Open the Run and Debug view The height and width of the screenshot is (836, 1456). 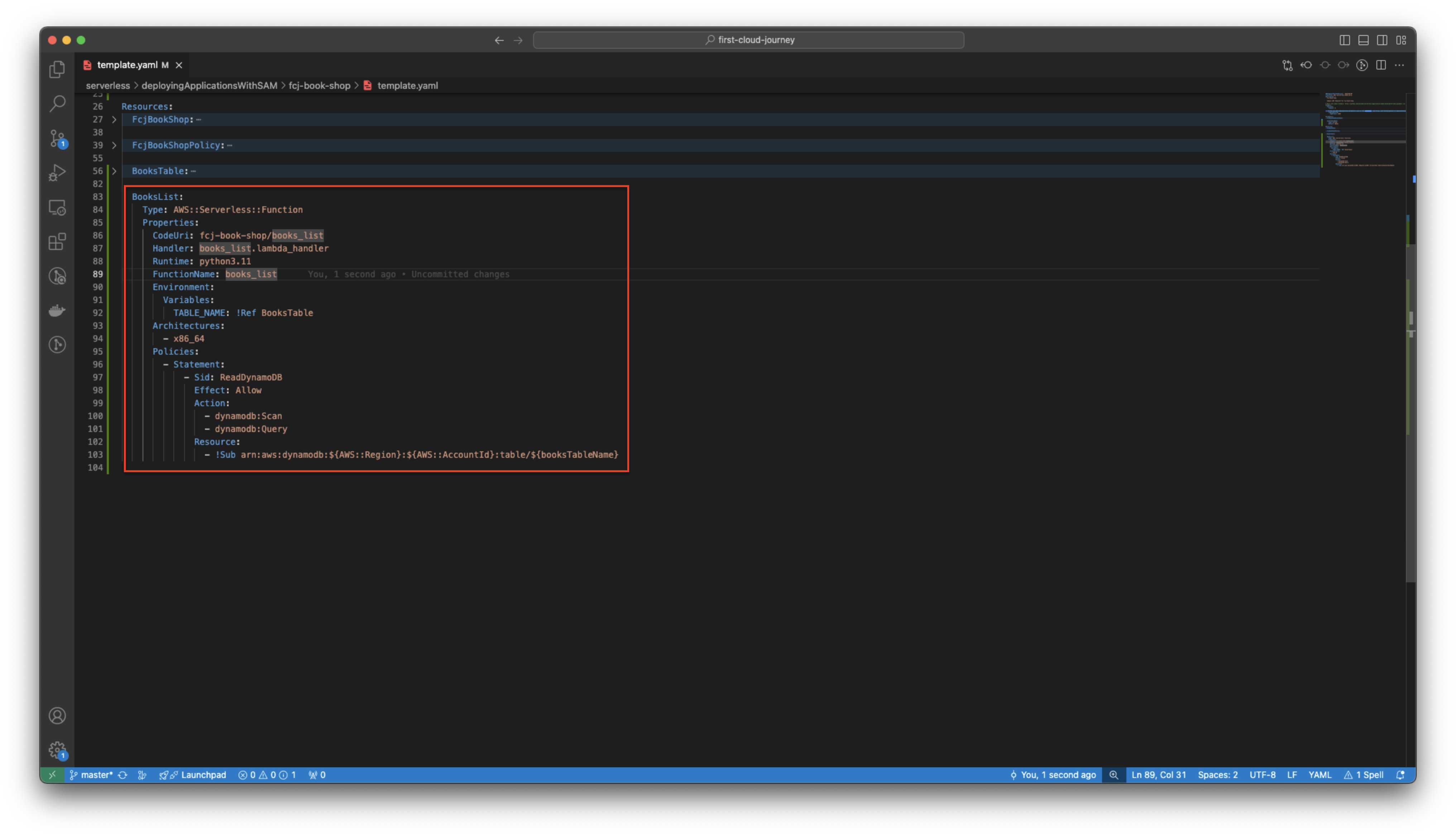point(57,173)
